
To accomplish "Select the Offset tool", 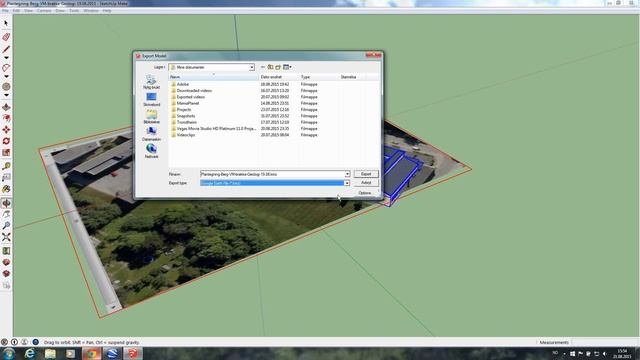I will tap(6, 118).
